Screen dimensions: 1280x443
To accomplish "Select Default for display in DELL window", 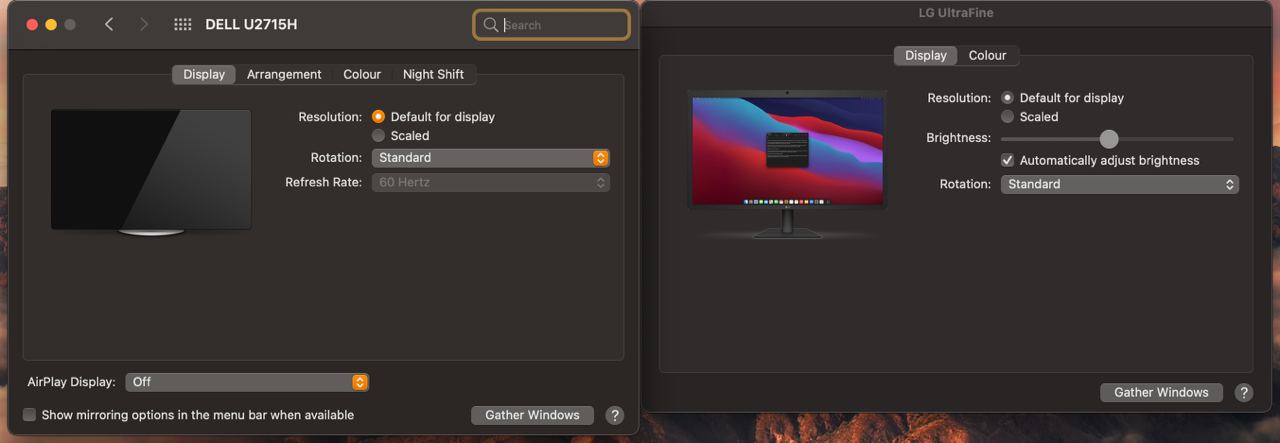I will (x=378, y=117).
